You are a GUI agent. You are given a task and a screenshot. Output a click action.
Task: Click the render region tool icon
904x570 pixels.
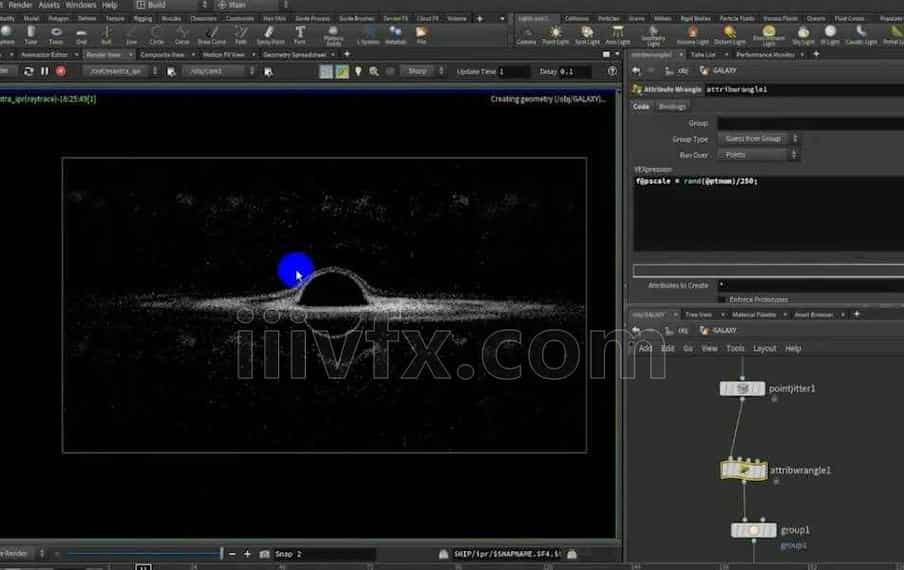[326, 71]
